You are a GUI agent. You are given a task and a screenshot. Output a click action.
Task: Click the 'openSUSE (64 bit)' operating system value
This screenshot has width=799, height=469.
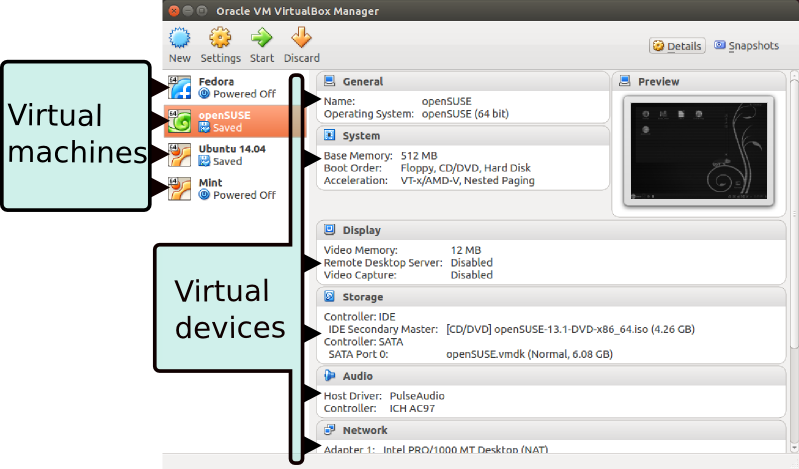[x=465, y=114]
